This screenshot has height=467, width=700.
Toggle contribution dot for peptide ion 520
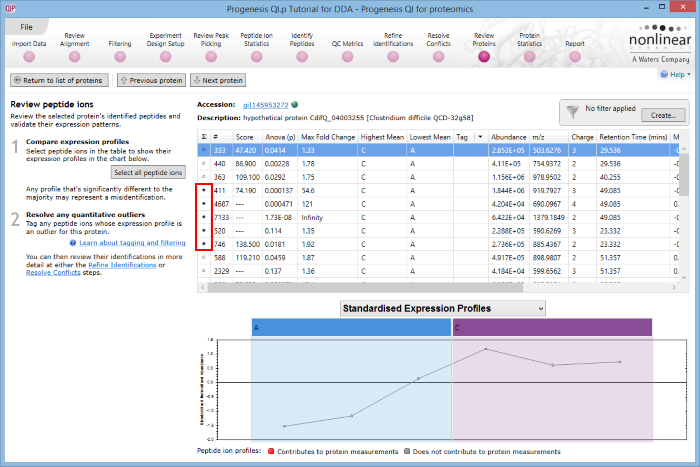204,230
